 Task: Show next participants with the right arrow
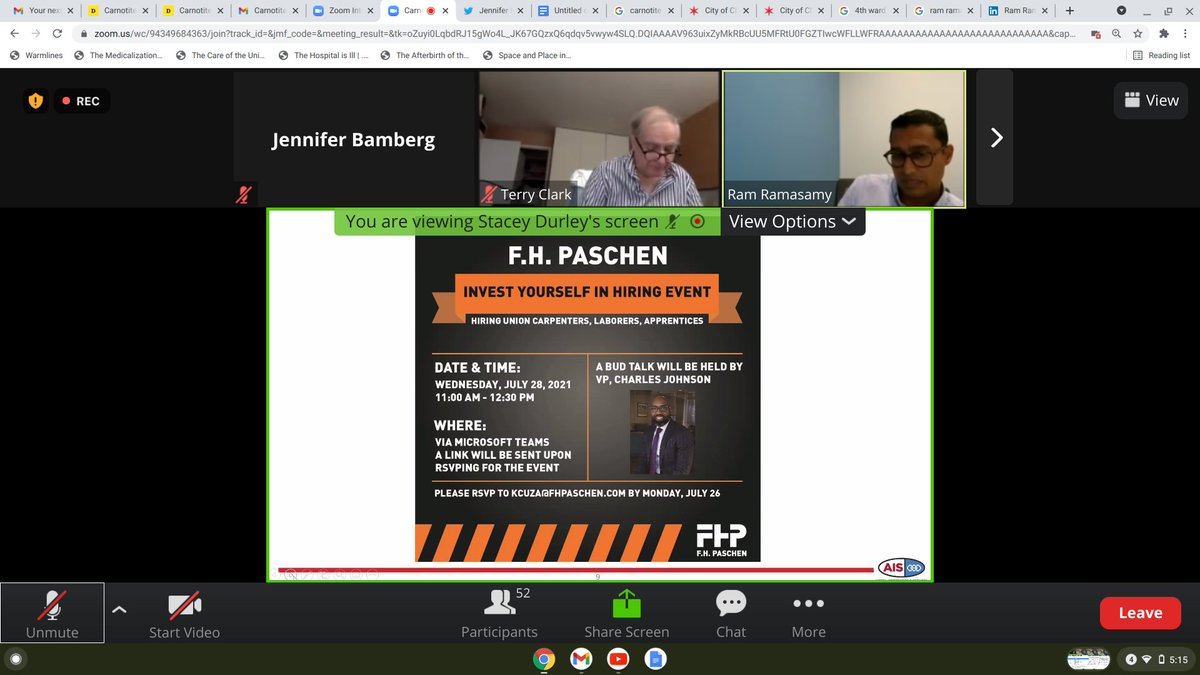coord(995,139)
